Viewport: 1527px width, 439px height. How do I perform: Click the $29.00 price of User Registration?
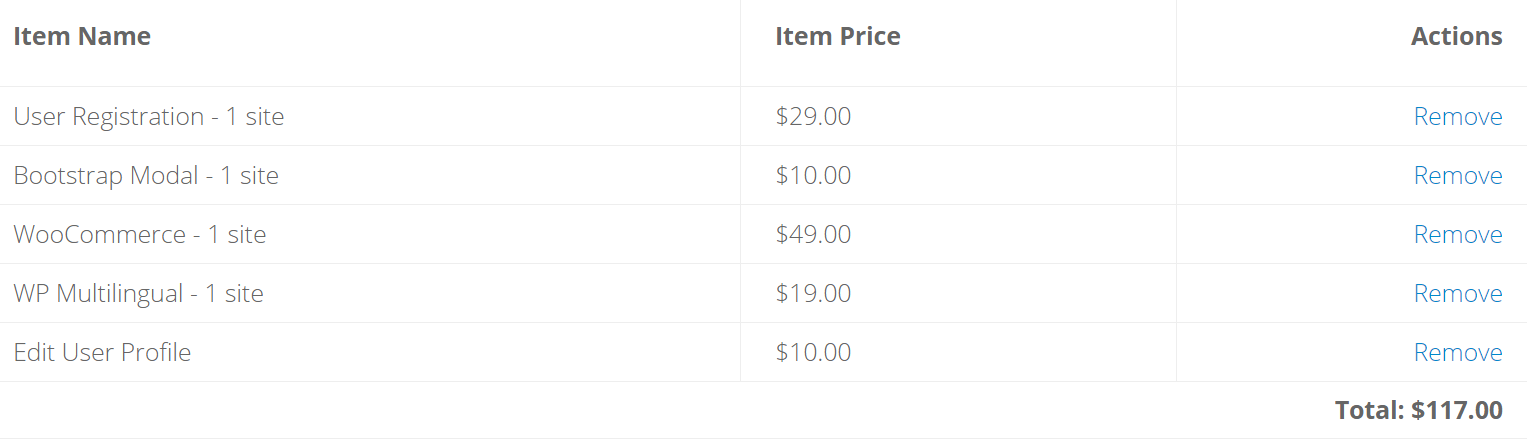813,117
